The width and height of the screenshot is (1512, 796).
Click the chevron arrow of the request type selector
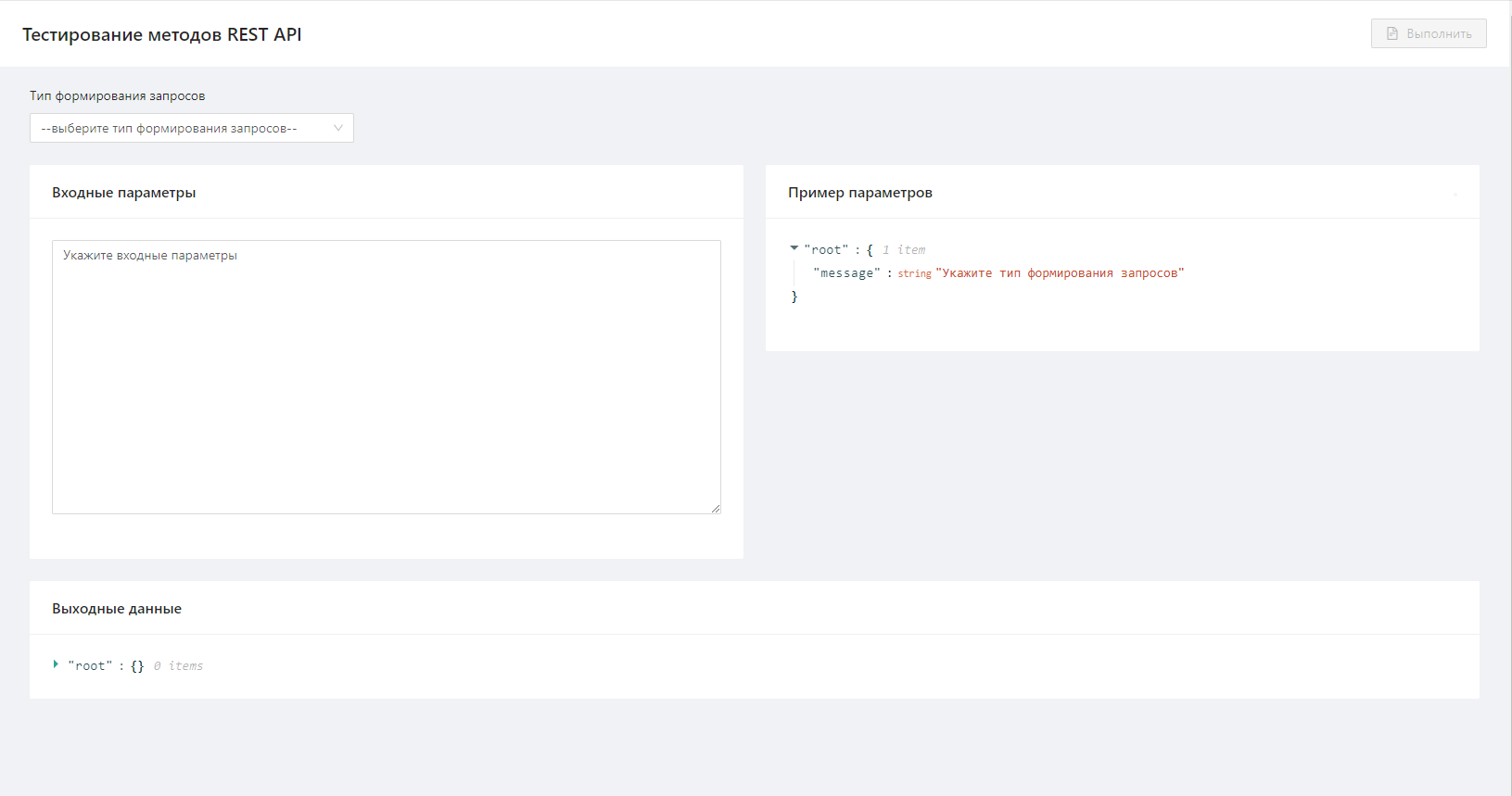tap(338, 128)
